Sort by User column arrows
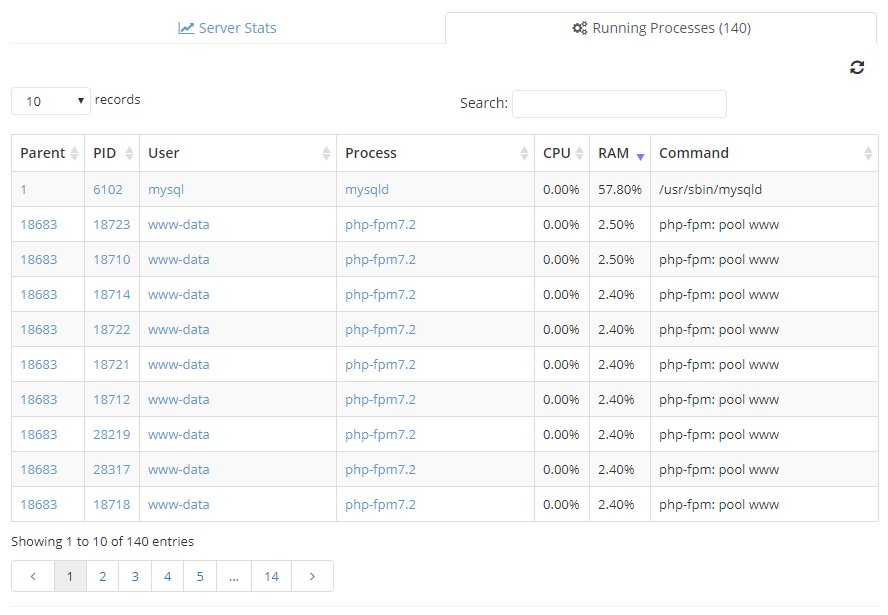This screenshot has width=888, height=615. point(326,153)
